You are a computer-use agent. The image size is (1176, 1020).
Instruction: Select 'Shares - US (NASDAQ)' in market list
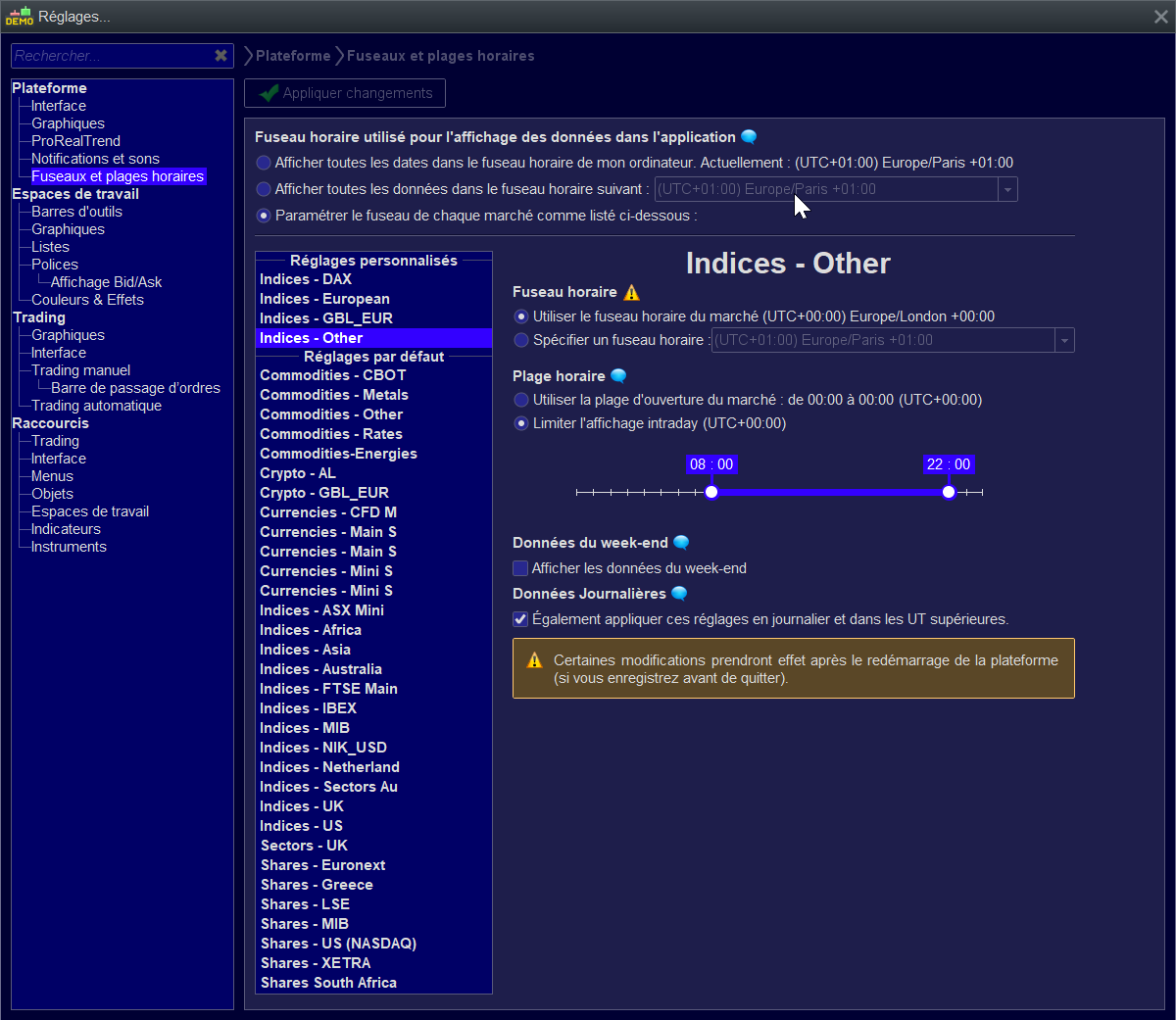click(373, 944)
